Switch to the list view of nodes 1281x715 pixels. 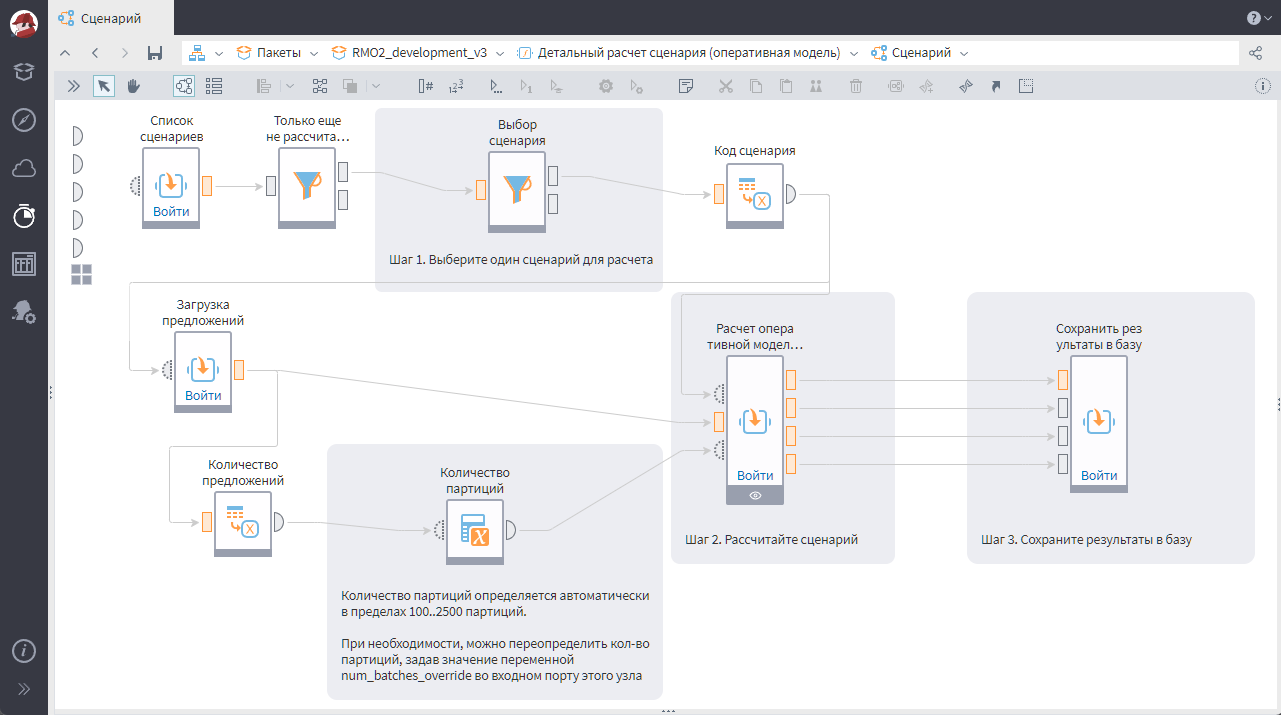(x=213, y=86)
